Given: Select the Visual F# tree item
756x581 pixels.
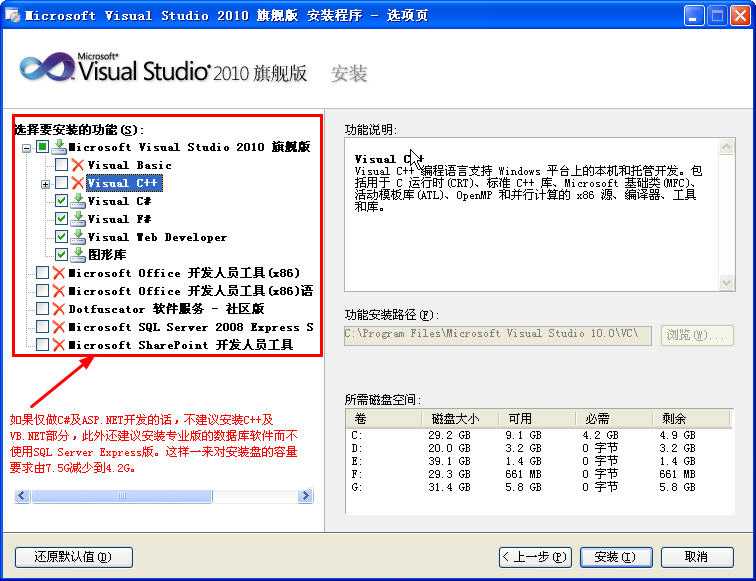Looking at the screenshot, I should tap(119, 219).
